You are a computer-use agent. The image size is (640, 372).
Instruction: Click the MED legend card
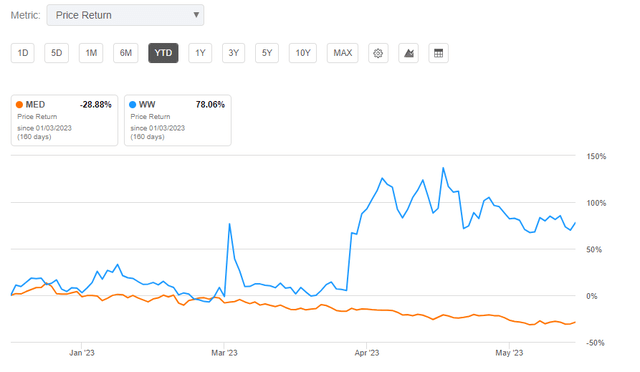coord(64,120)
